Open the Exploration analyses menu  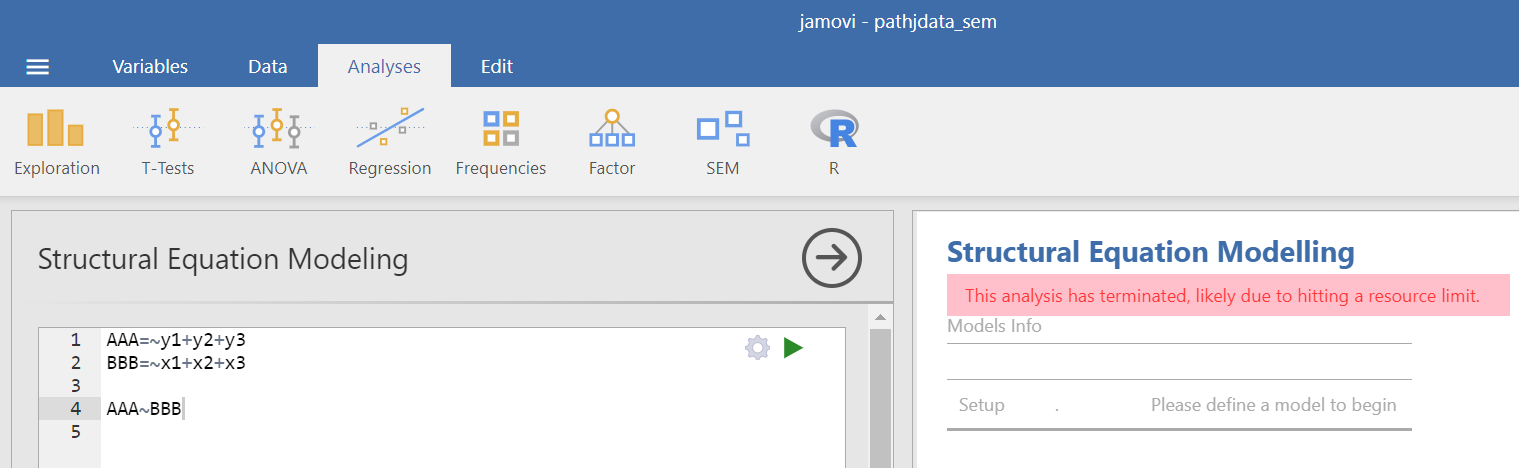point(57,142)
